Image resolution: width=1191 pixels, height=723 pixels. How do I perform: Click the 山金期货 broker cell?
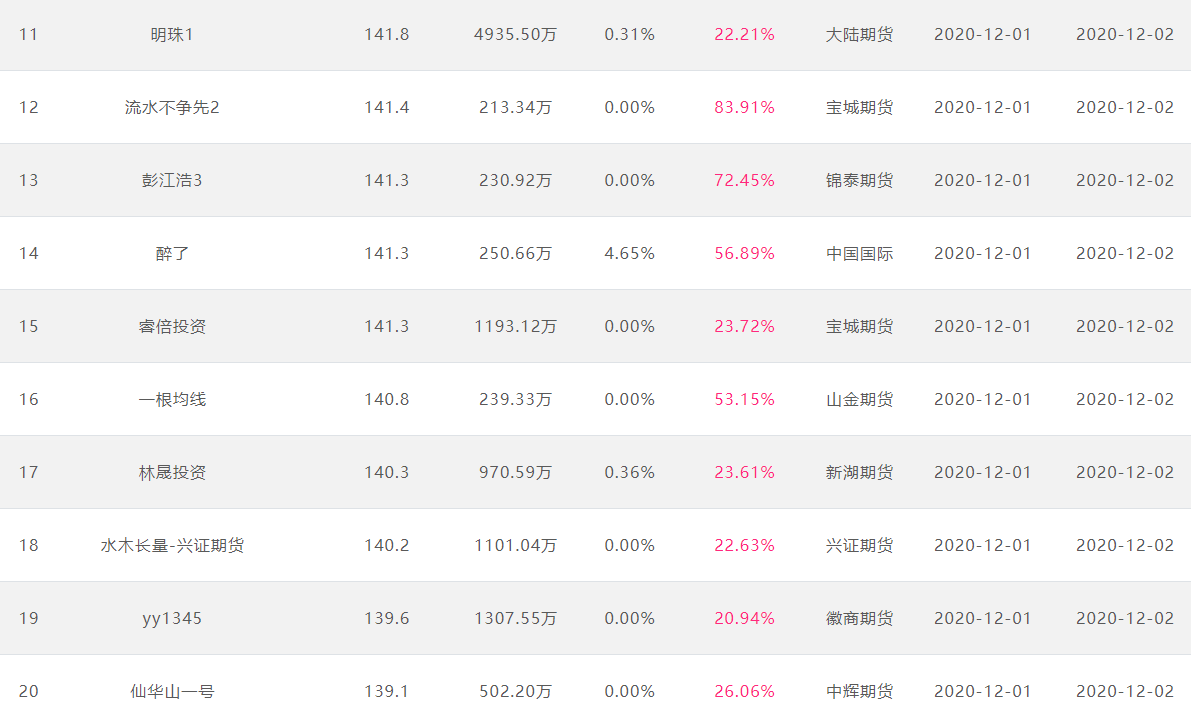[859, 399]
